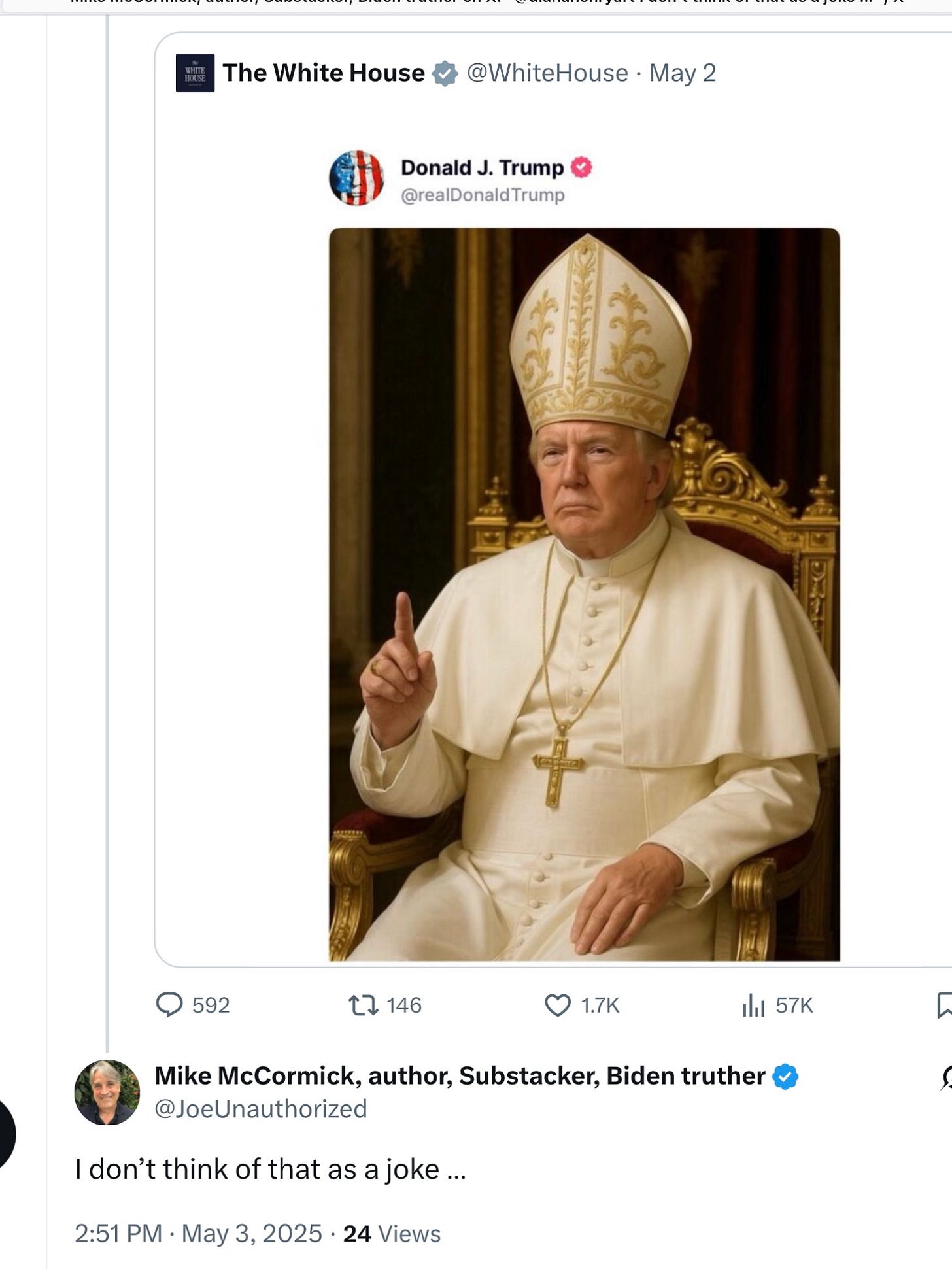Bookmark the White House post
This screenshot has width=952, height=1269.
click(x=944, y=1005)
